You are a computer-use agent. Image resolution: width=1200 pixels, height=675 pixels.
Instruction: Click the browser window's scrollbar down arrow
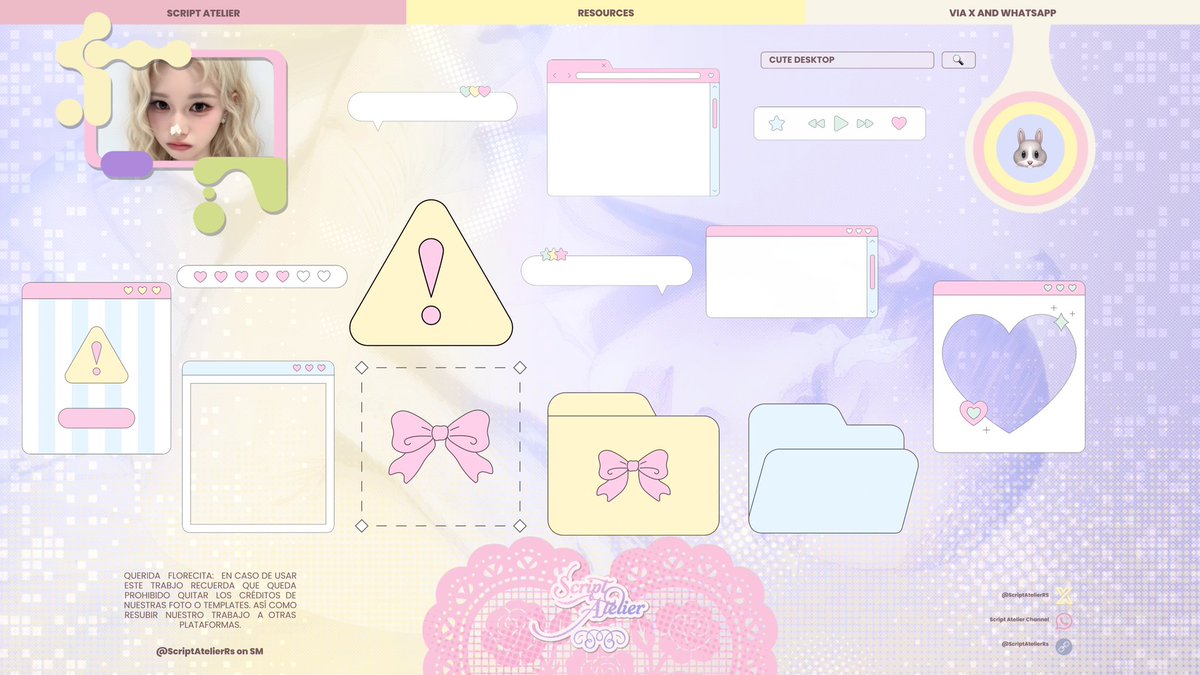[x=715, y=190]
